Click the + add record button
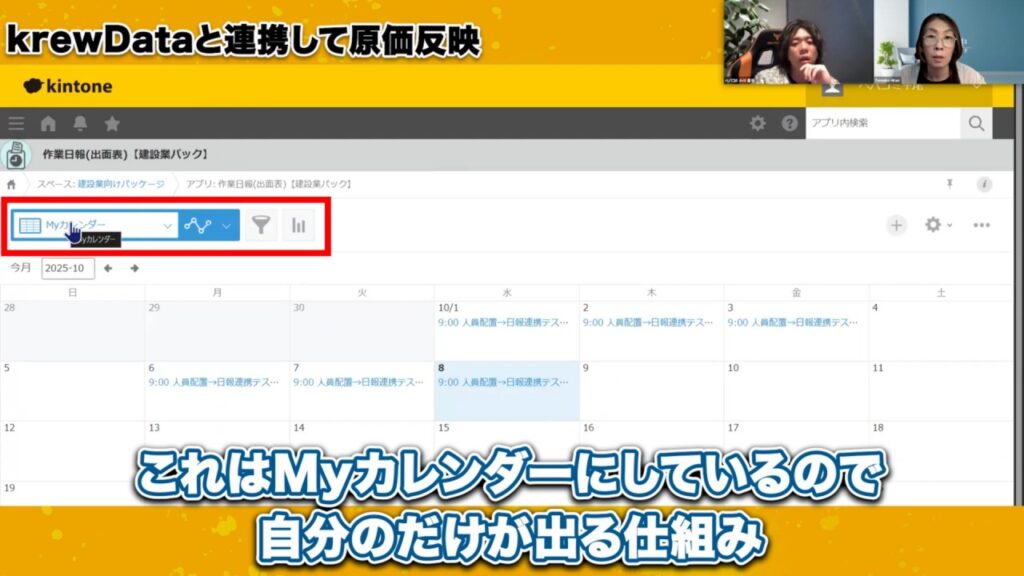The height and width of the screenshot is (576, 1024). coord(897,226)
